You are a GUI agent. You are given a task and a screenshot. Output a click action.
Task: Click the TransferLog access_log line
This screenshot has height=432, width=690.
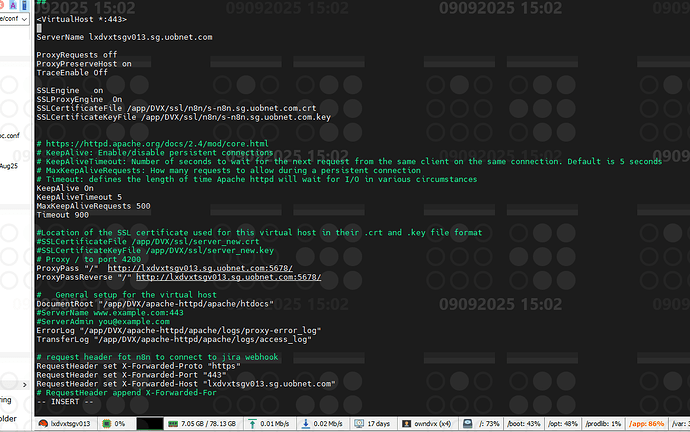(174, 339)
